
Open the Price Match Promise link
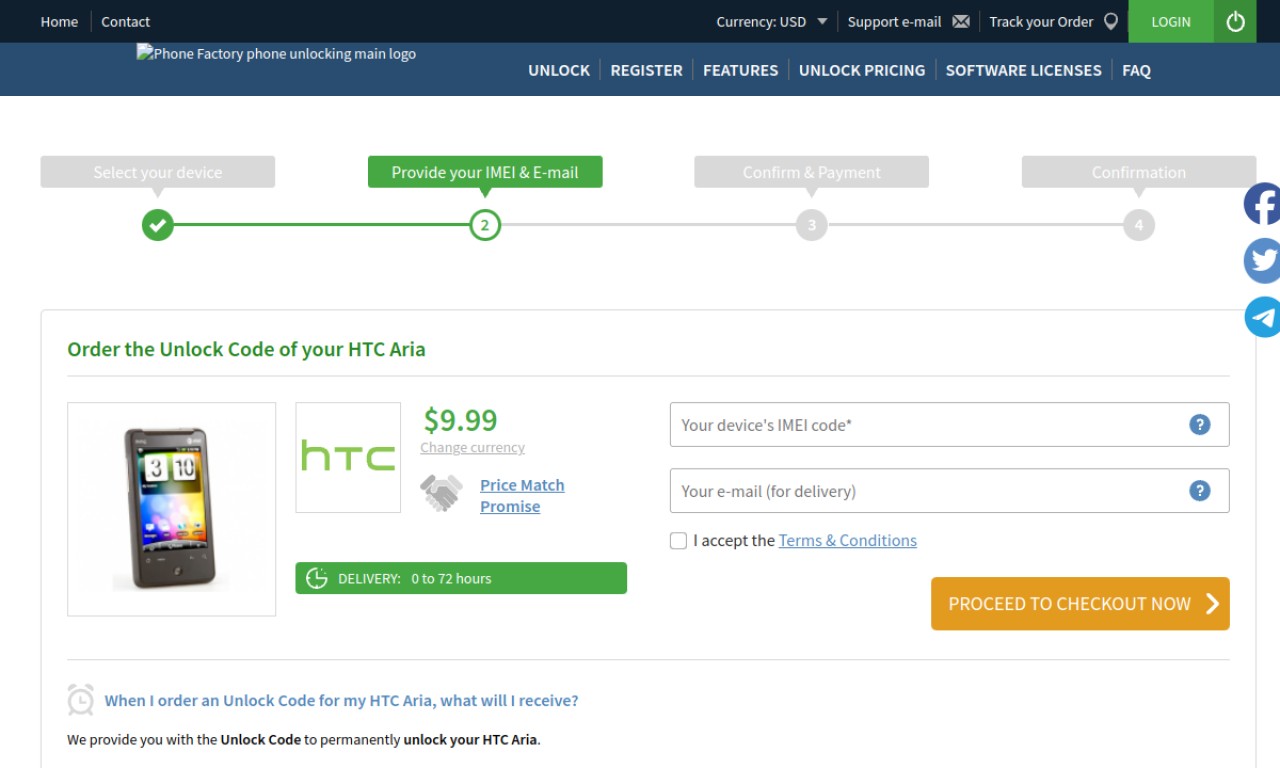click(x=522, y=496)
